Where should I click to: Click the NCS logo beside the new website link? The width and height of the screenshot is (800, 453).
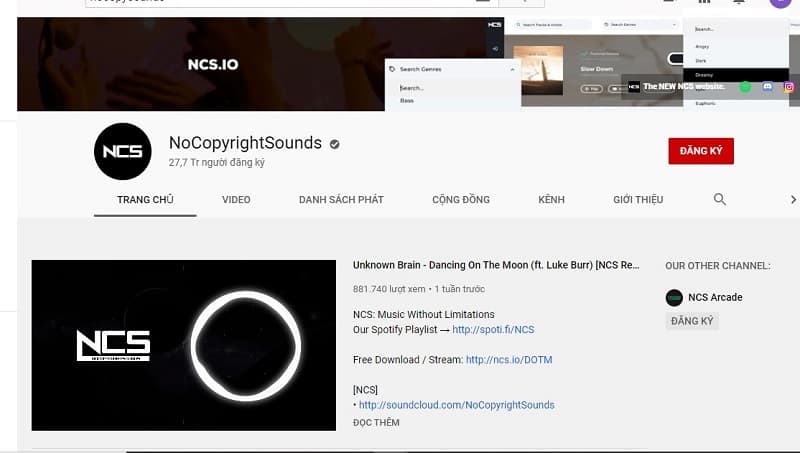point(634,87)
